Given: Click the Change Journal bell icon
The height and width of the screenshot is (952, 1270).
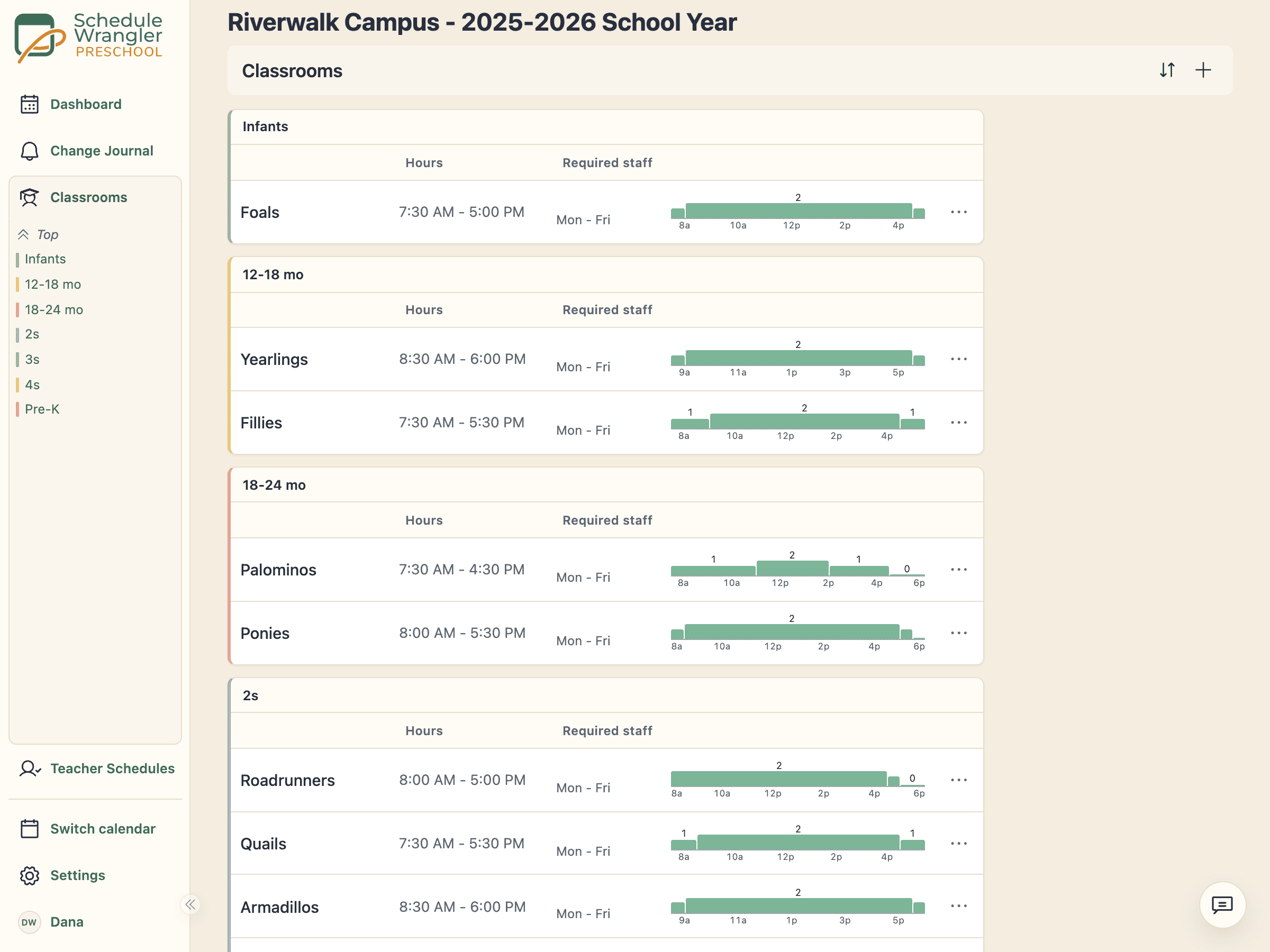Looking at the screenshot, I should click(x=29, y=151).
